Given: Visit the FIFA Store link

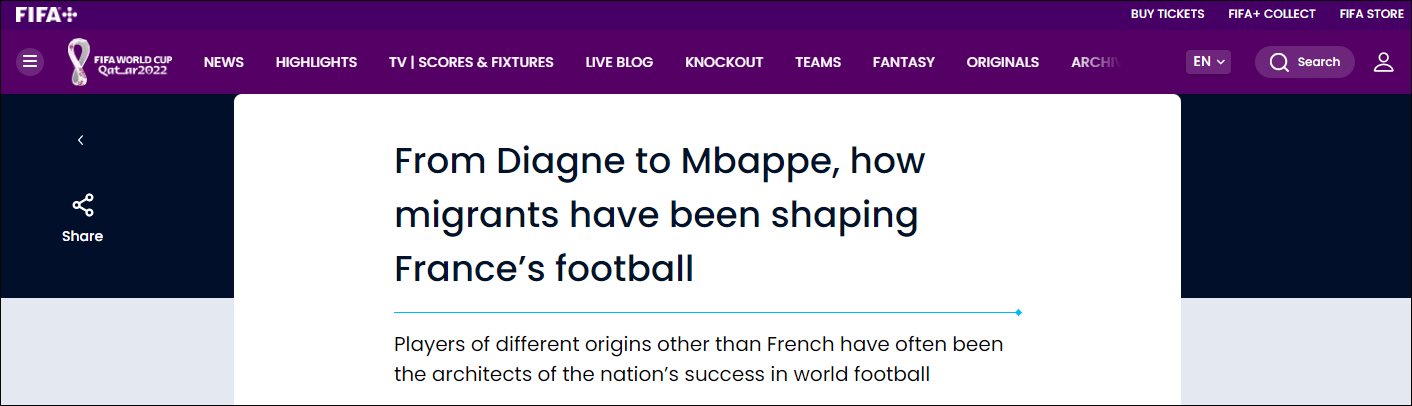Looking at the screenshot, I should (x=1371, y=14).
